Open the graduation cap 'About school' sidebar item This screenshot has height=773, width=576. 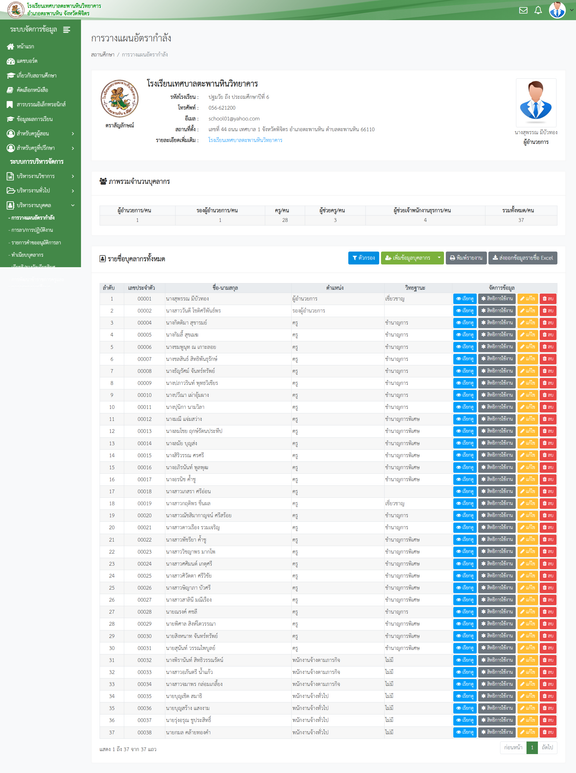coord(32,75)
